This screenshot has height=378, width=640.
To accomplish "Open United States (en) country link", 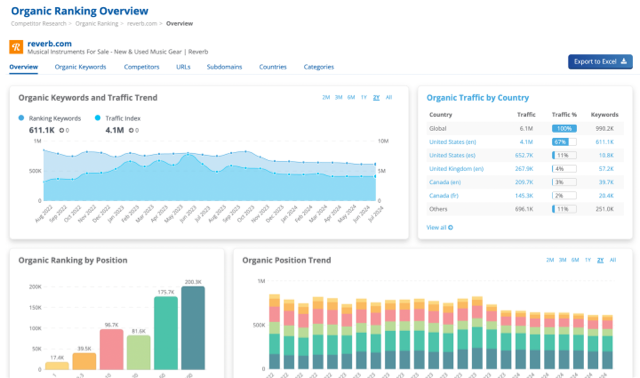I will pyautogui.click(x=453, y=142).
